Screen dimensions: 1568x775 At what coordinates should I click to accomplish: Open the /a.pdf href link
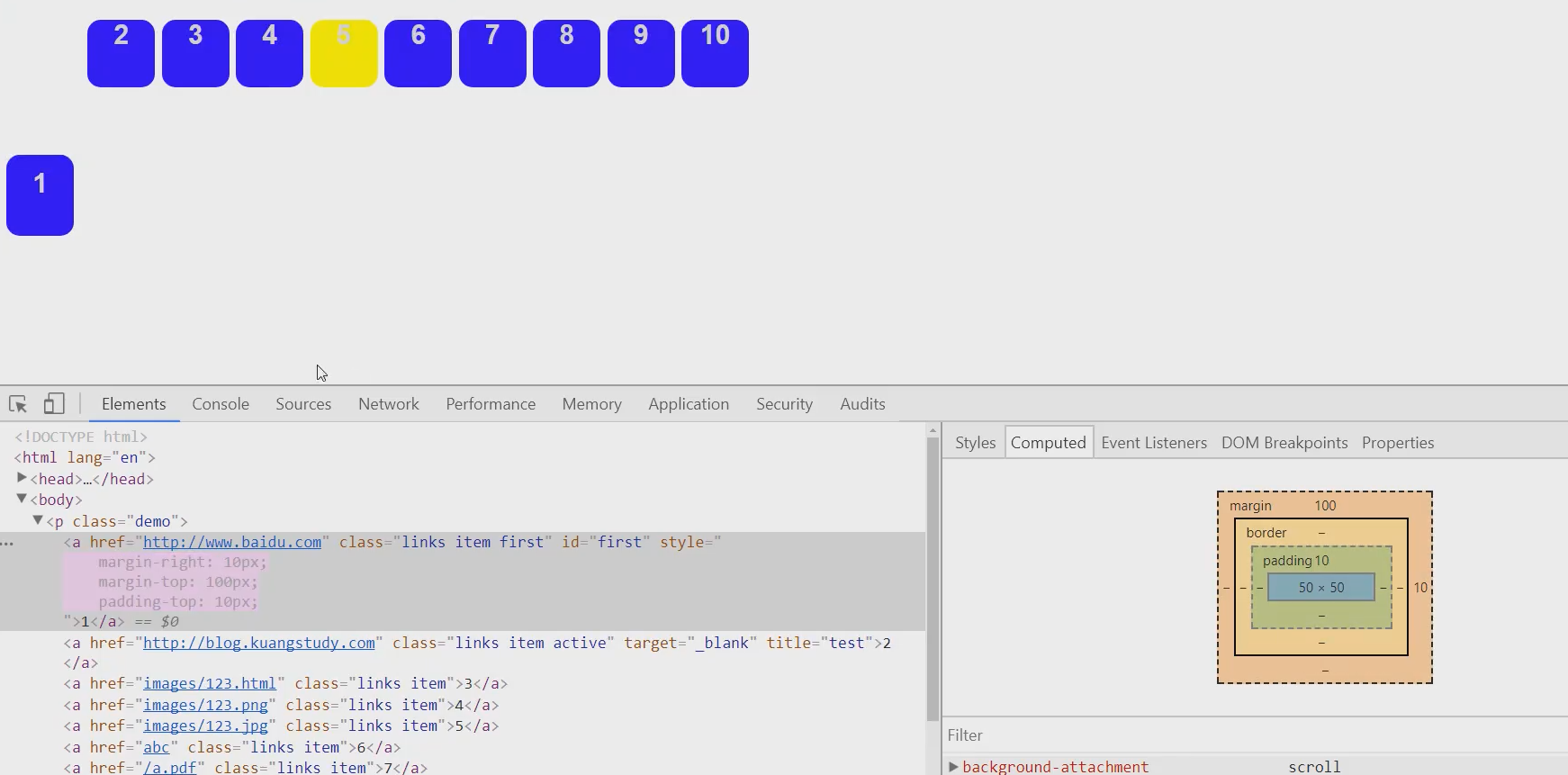click(x=170, y=768)
